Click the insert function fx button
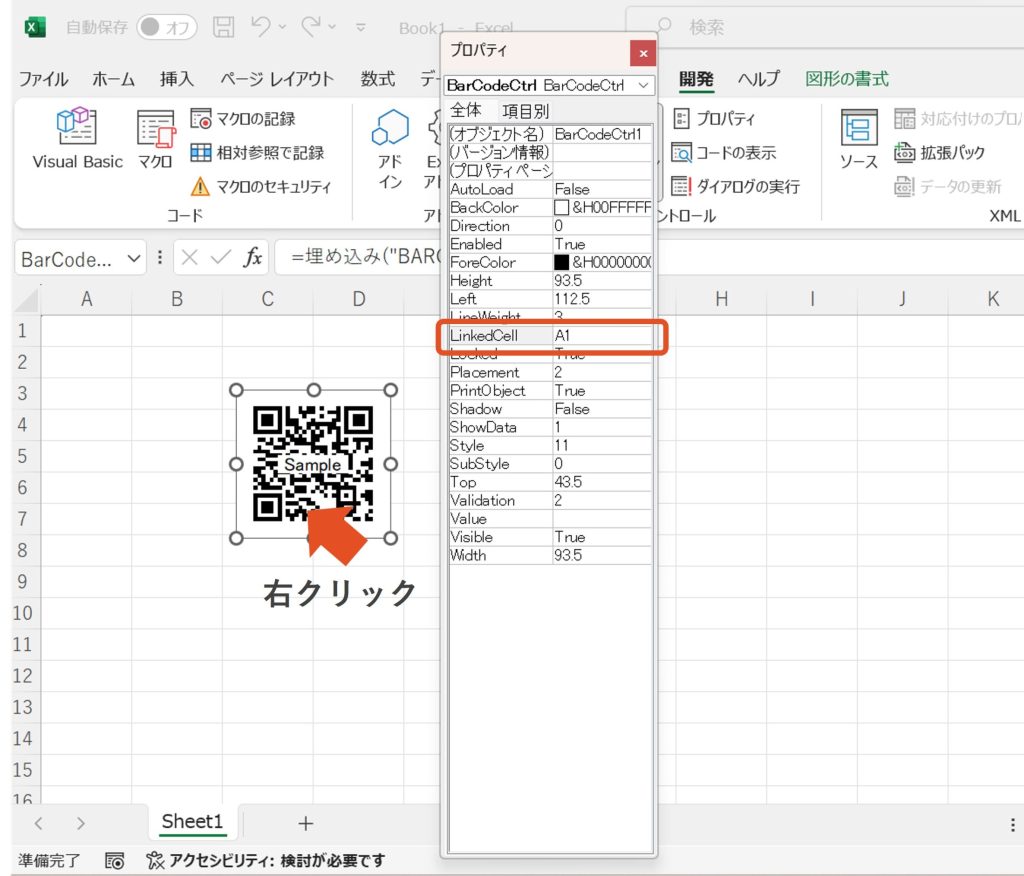The height and width of the screenshot is (876, 1024). [252, 257]
